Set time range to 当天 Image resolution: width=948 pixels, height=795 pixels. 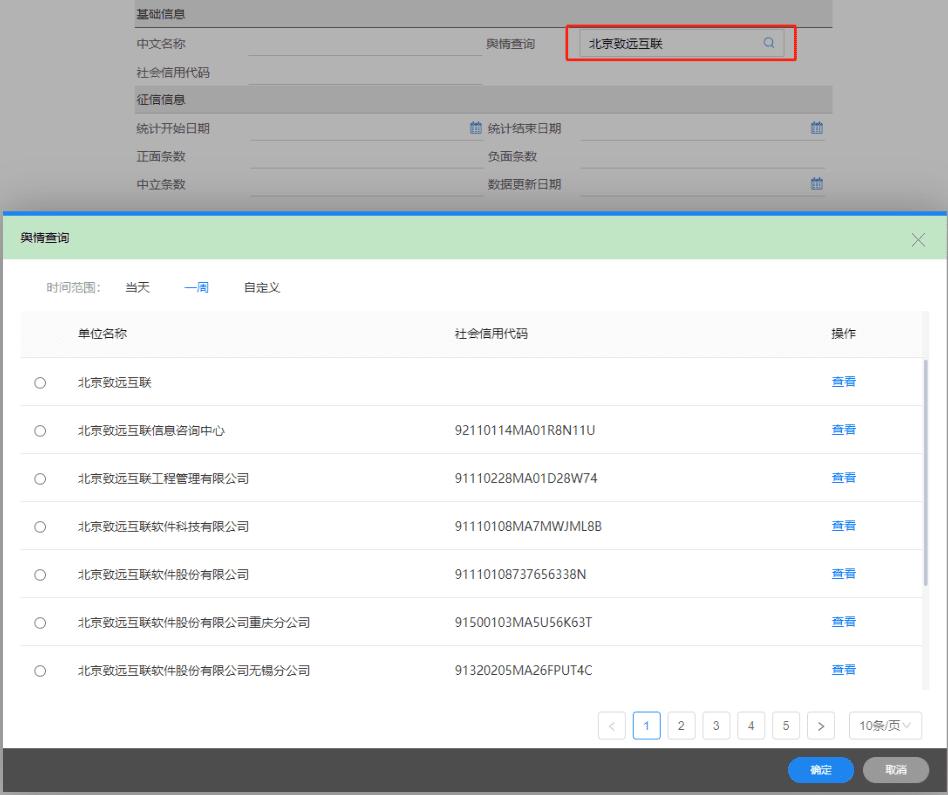[137, 287]
